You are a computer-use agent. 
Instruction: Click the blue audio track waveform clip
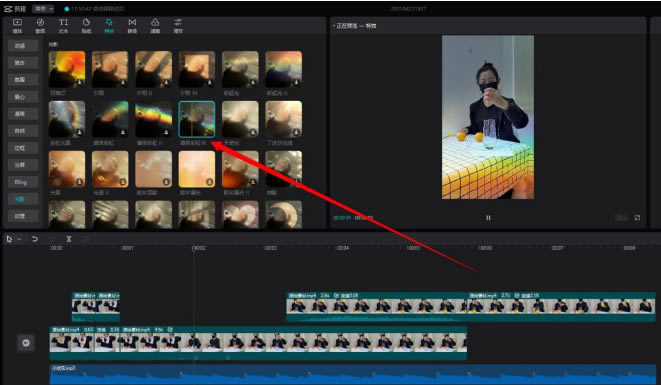[x=352, y=374]
